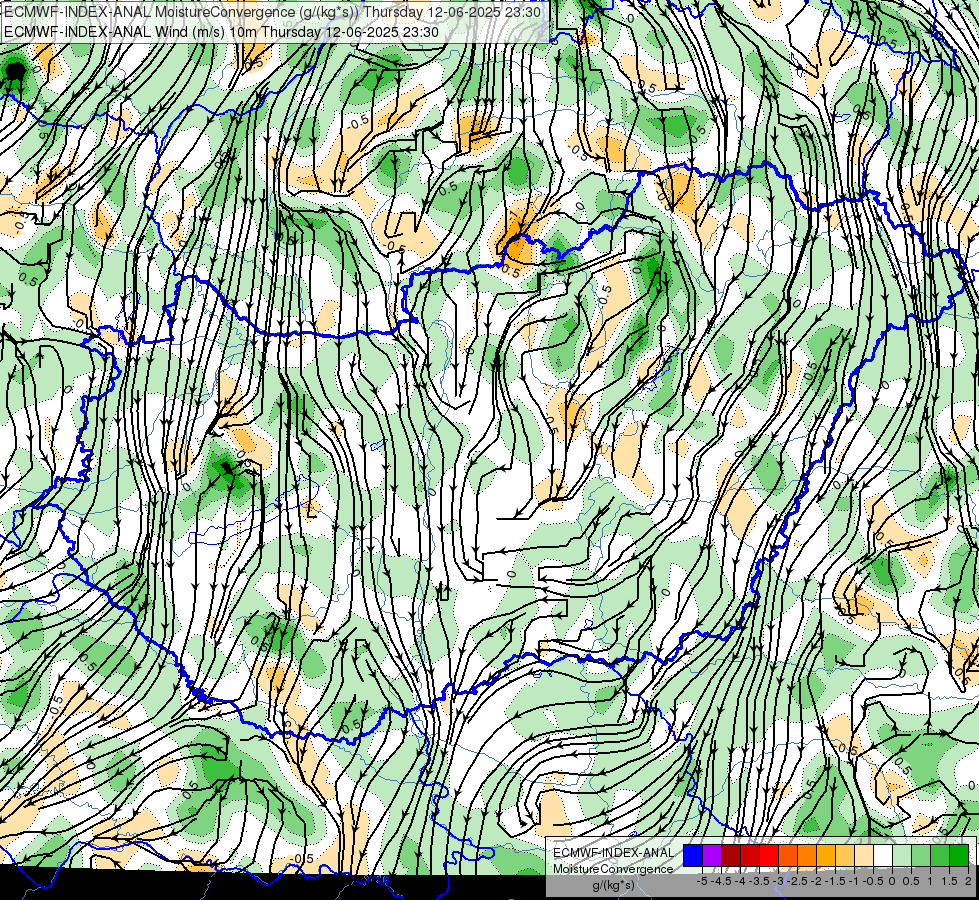Viewport: 979px width, 900px height.
Task: Click the MoistureConvergence title line at top
Action: click(x=273, y=12)
